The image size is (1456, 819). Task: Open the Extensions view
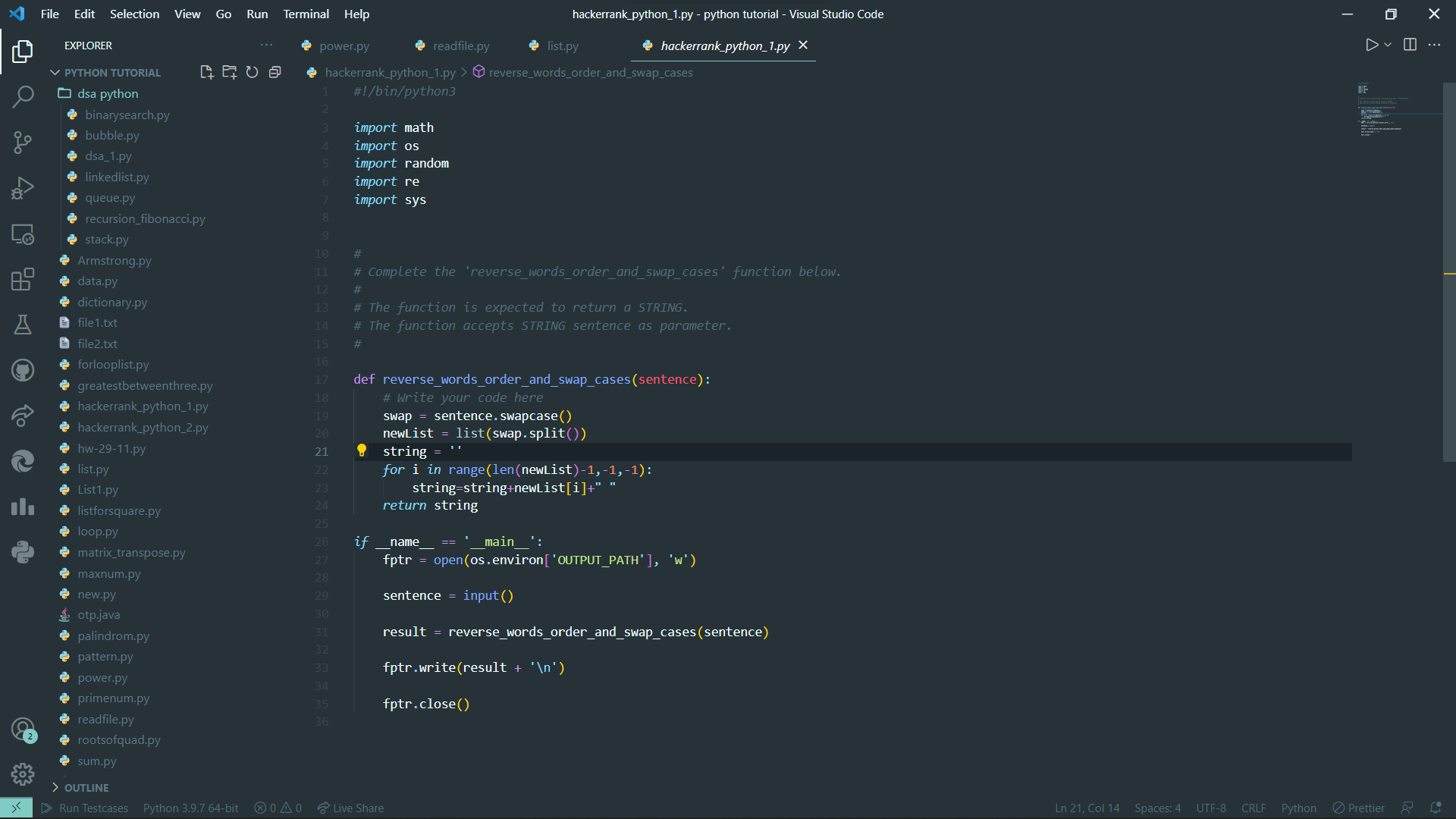coord(23,279)
